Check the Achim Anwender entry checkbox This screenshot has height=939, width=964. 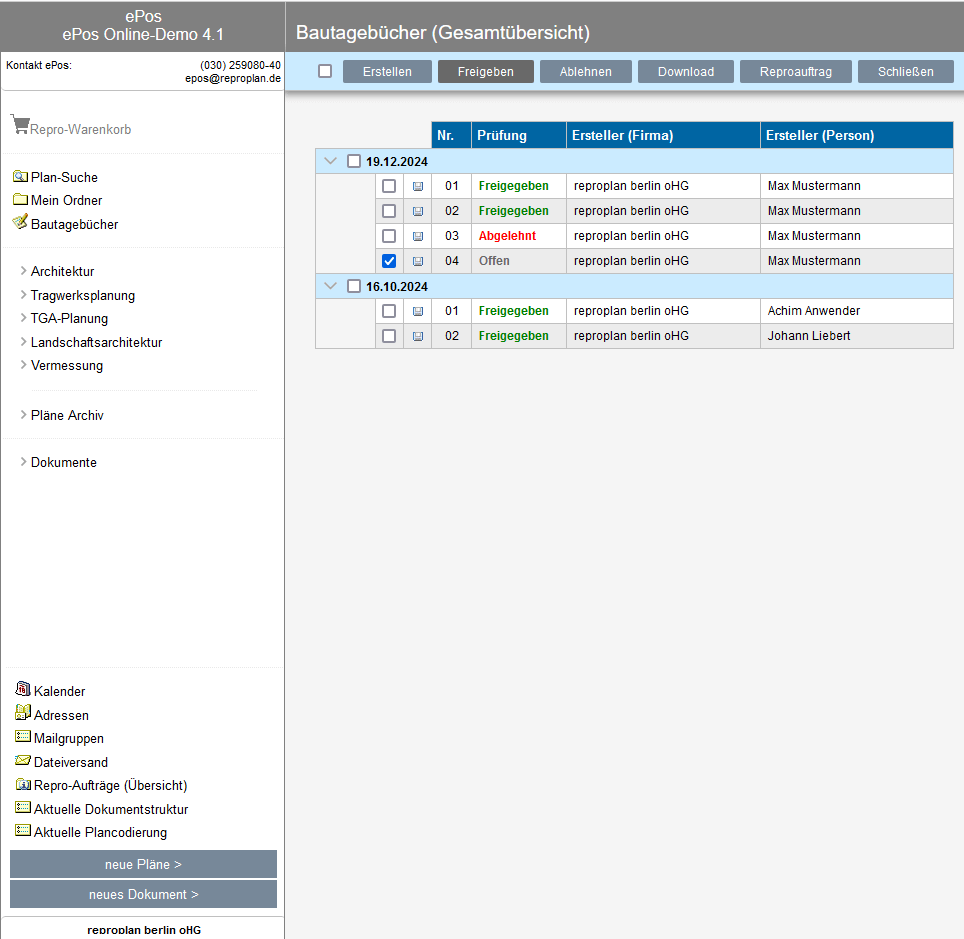pos(389,311)
